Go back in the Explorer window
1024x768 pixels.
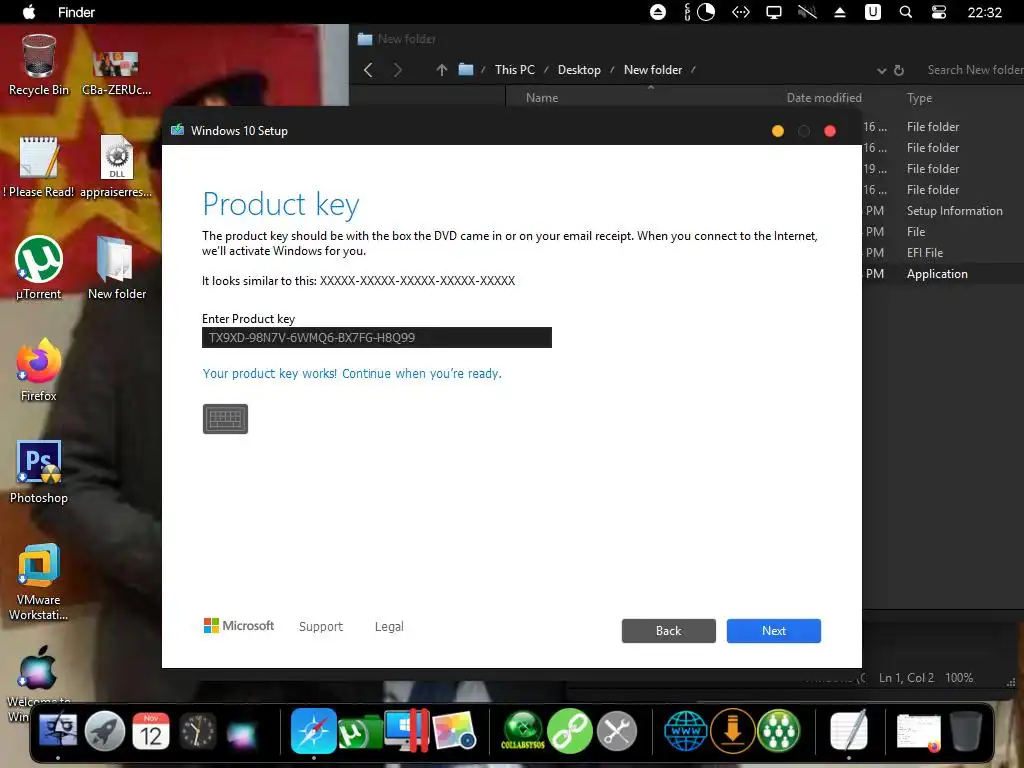pyautogui.click(x=368, y=70)
